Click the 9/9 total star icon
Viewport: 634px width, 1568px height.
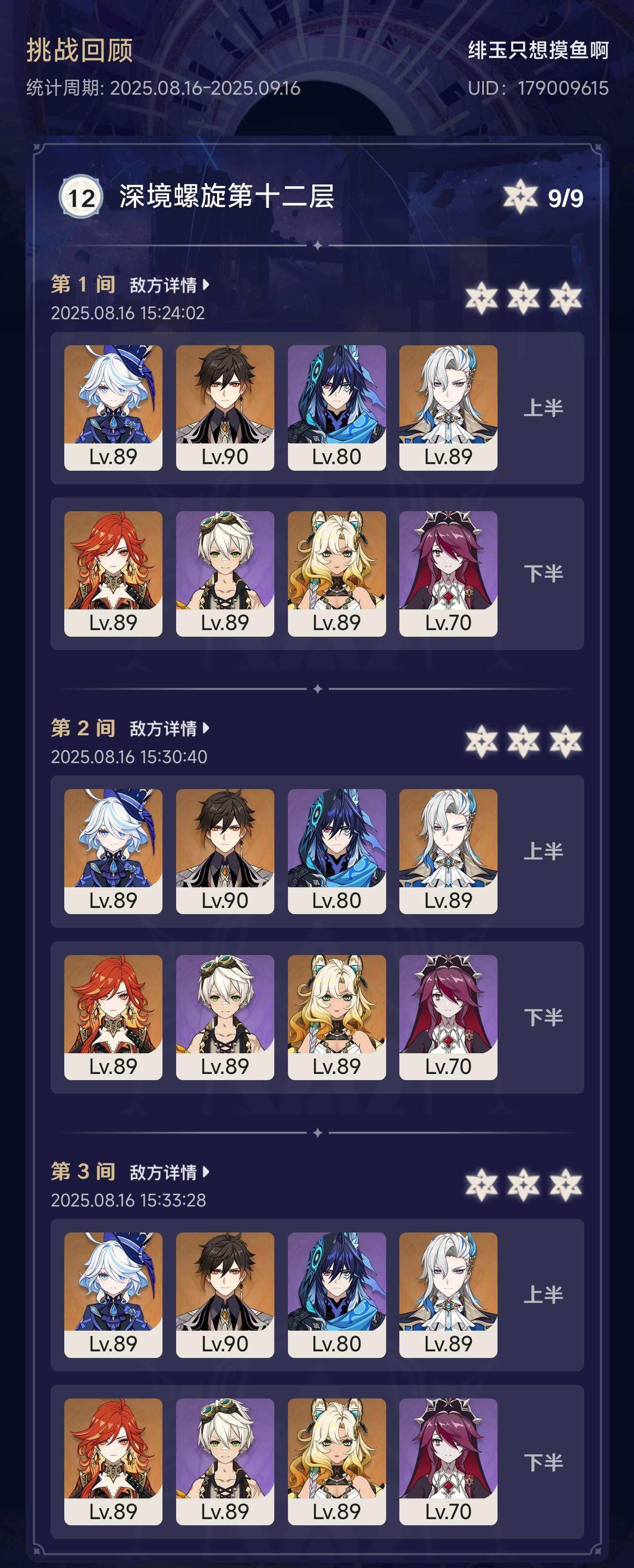pyautogui.click(x=520, y=197)
